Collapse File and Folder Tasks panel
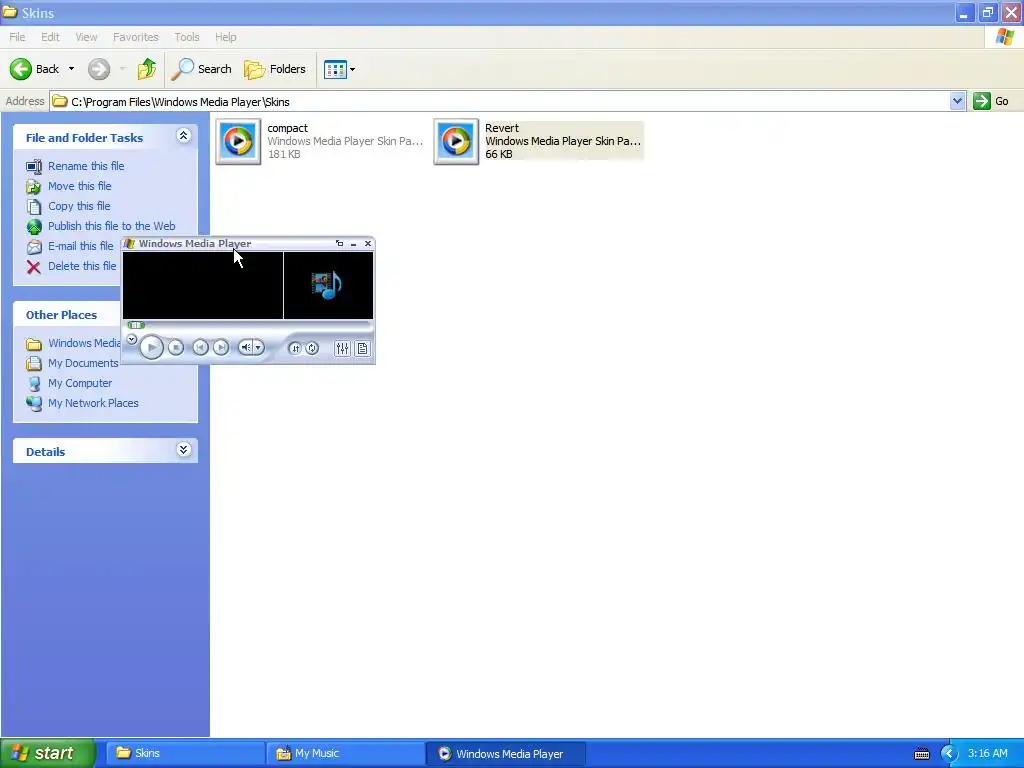Screen dimensions: 1024x768 (x=184, y=136)
